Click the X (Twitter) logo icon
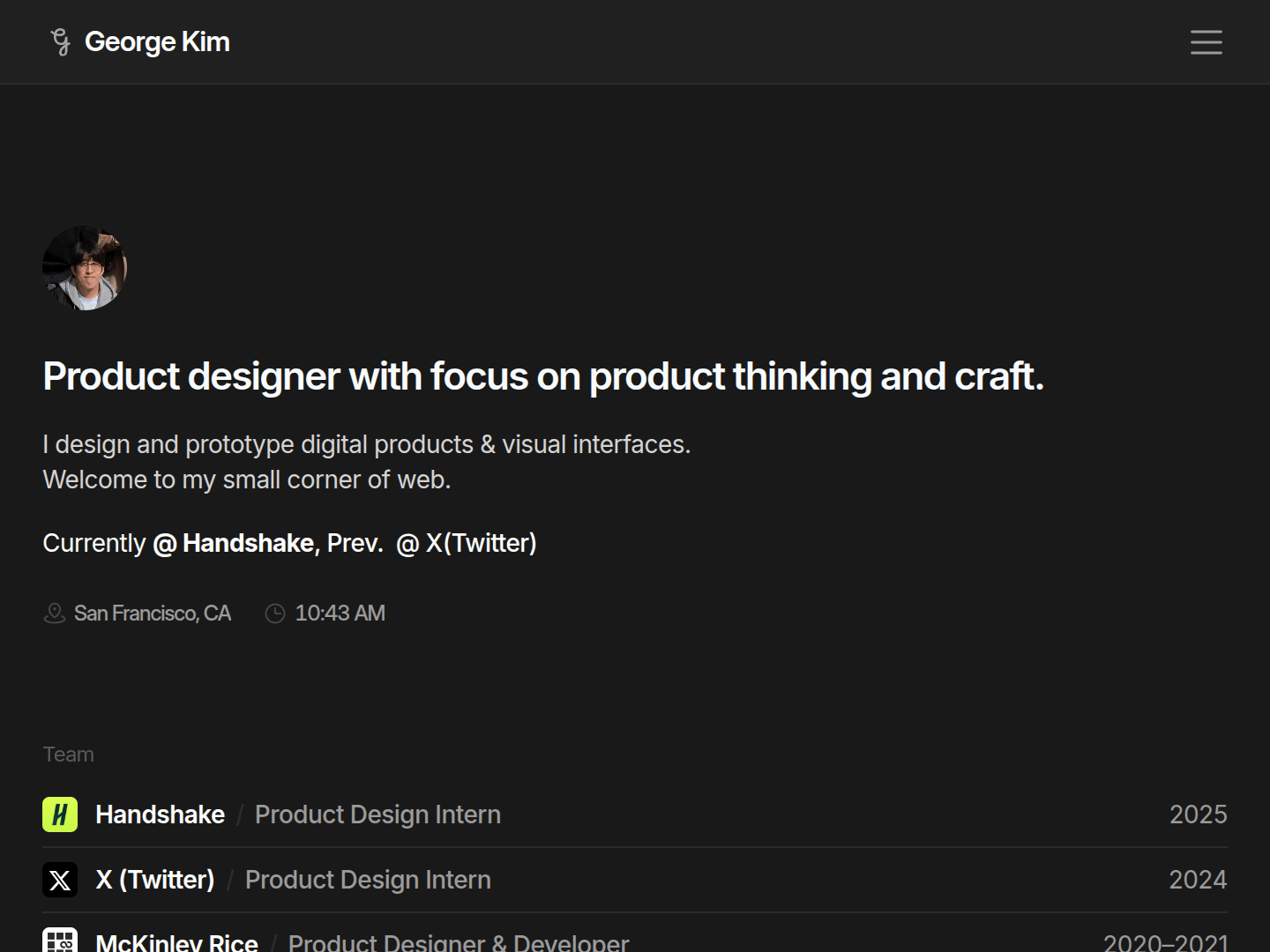Viewport: 1270px width, 952px height. coord(60,880)
